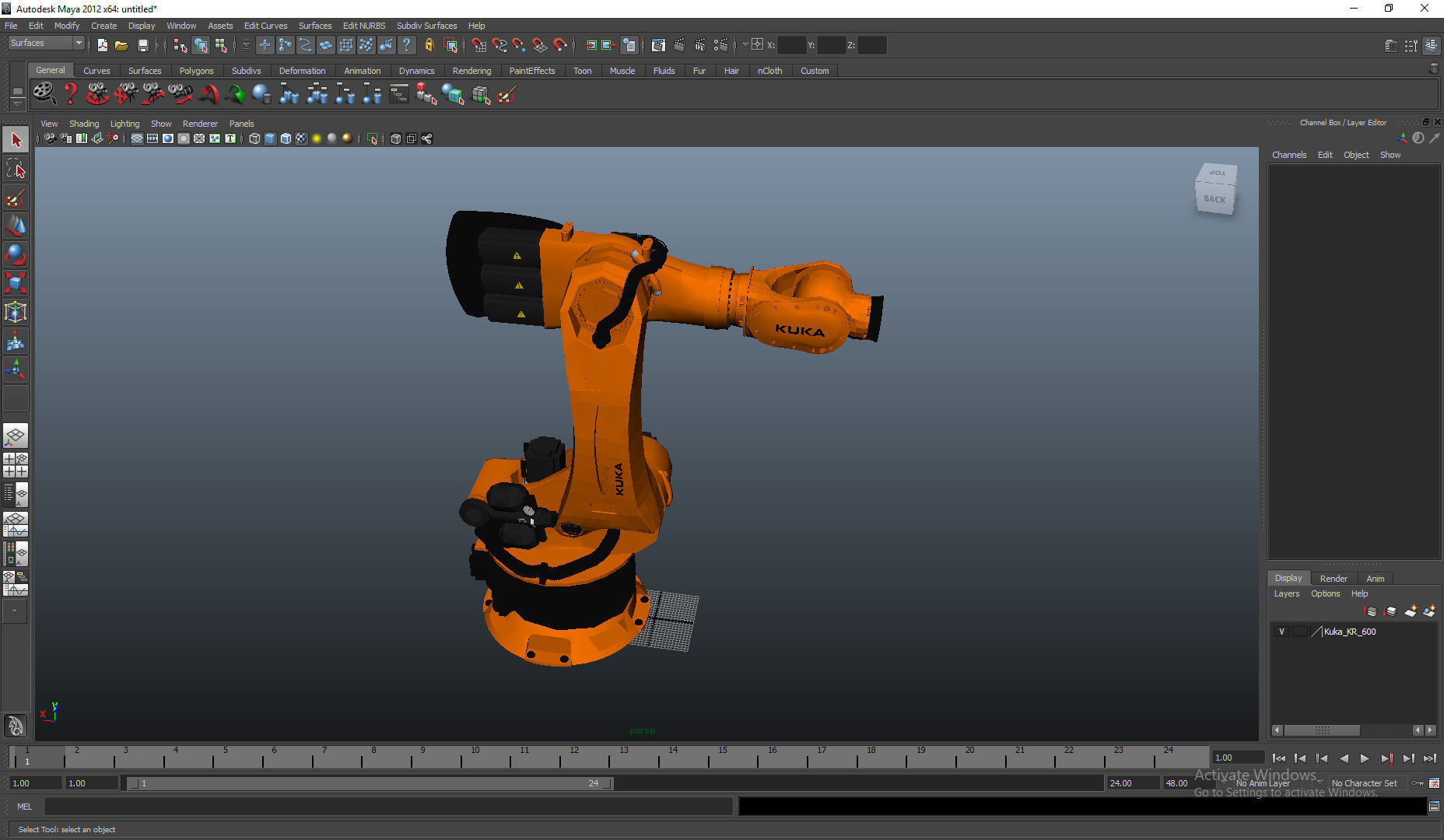This screenshot has height=840, width=1444.
Task: Toggle visibility of Kuka_KR_600 layer
Action: pos(1281,632)
